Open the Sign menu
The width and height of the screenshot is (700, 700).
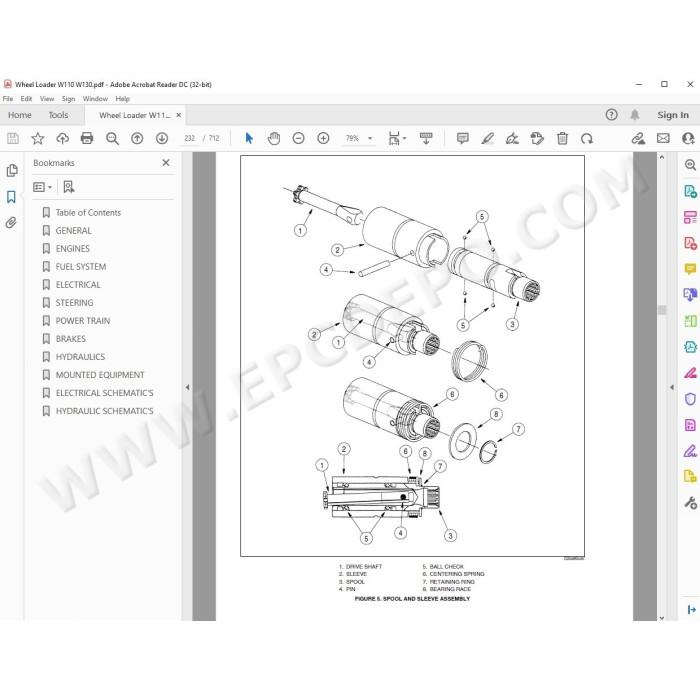click(x=68, y=99)
